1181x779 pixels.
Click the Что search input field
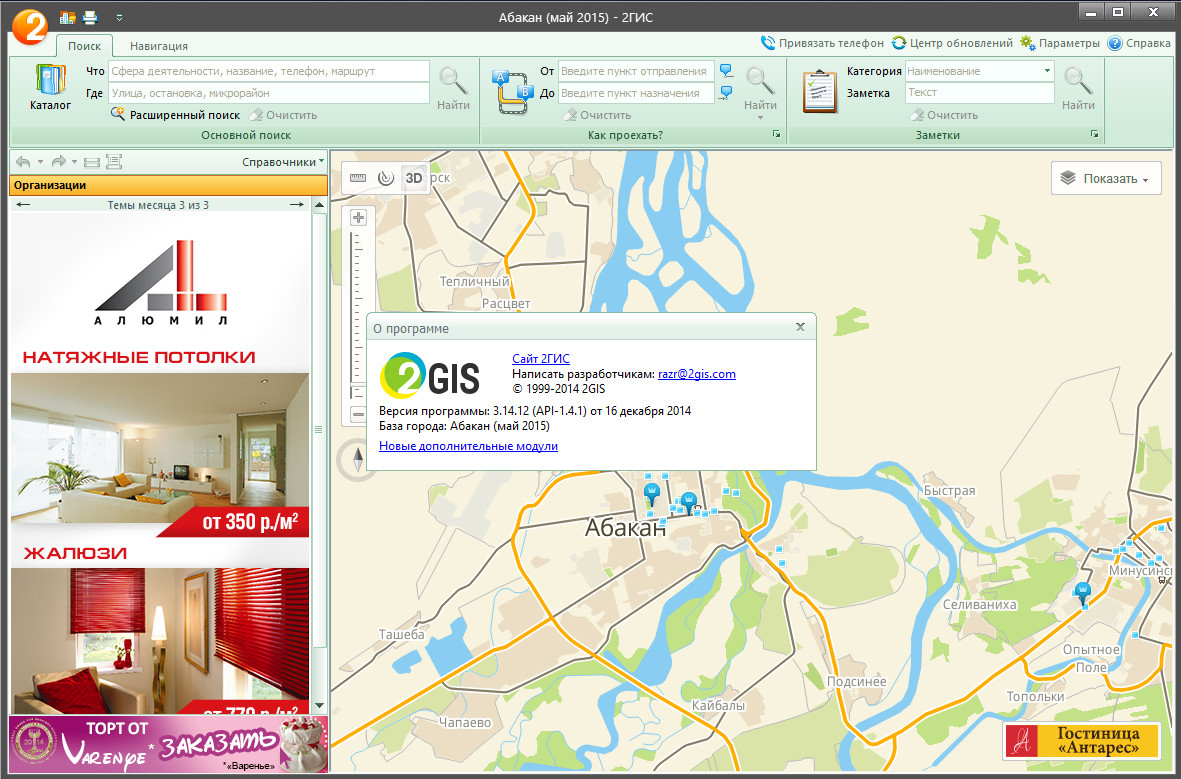(x=268, y=71)
